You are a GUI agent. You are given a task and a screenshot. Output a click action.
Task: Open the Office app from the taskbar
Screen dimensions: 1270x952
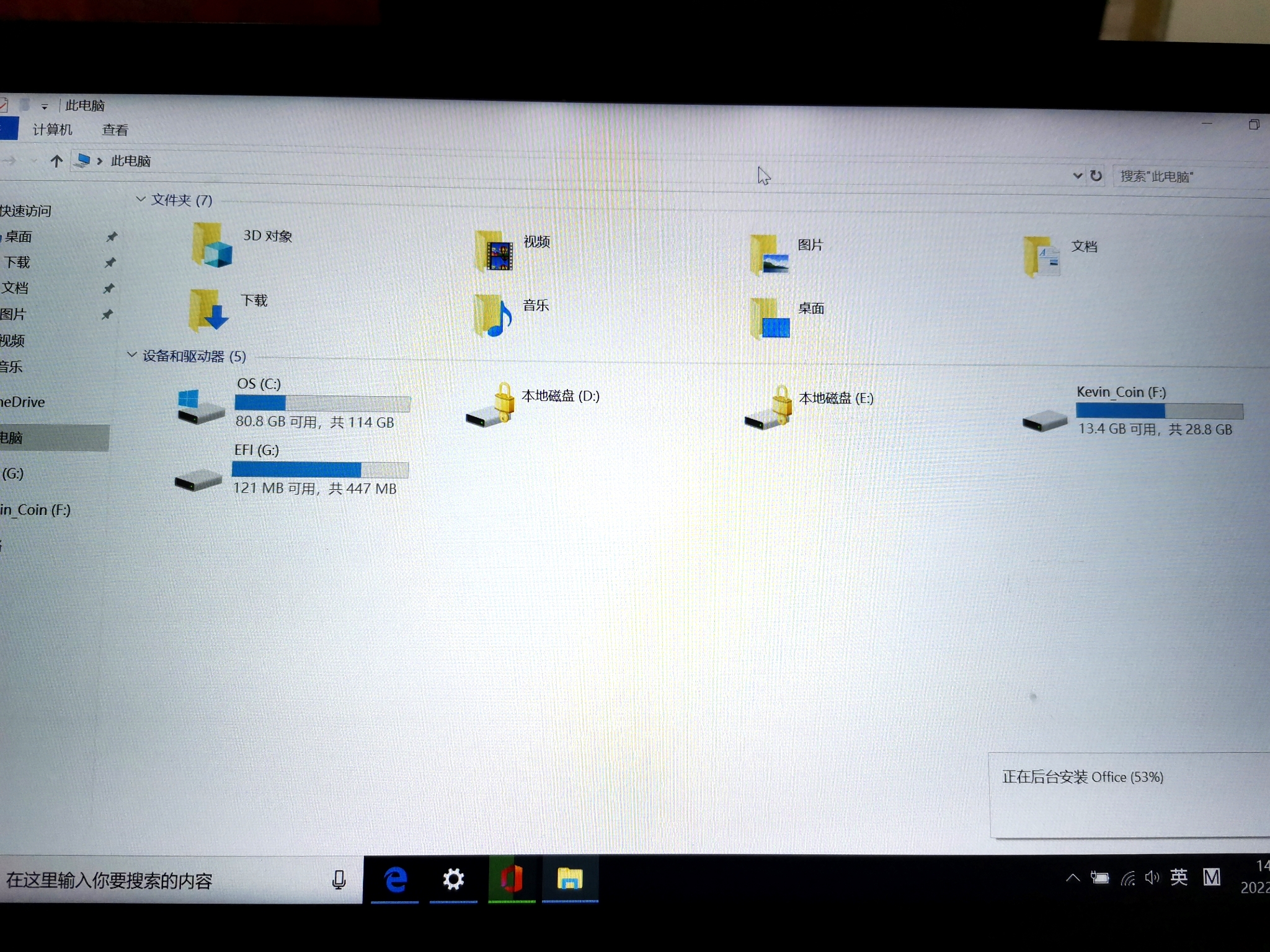(511, 879)
